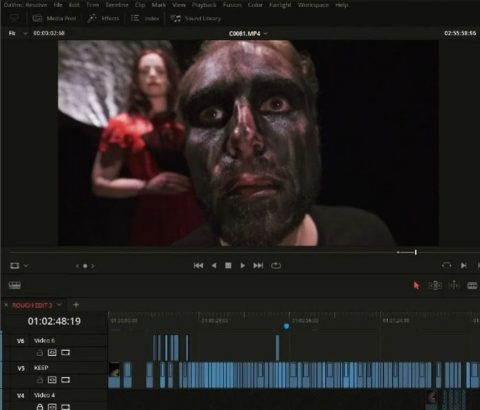Toggle loop playback
The width and height of the screenshot is (480, 410).
pyautogui.click(x=276, y=266)
